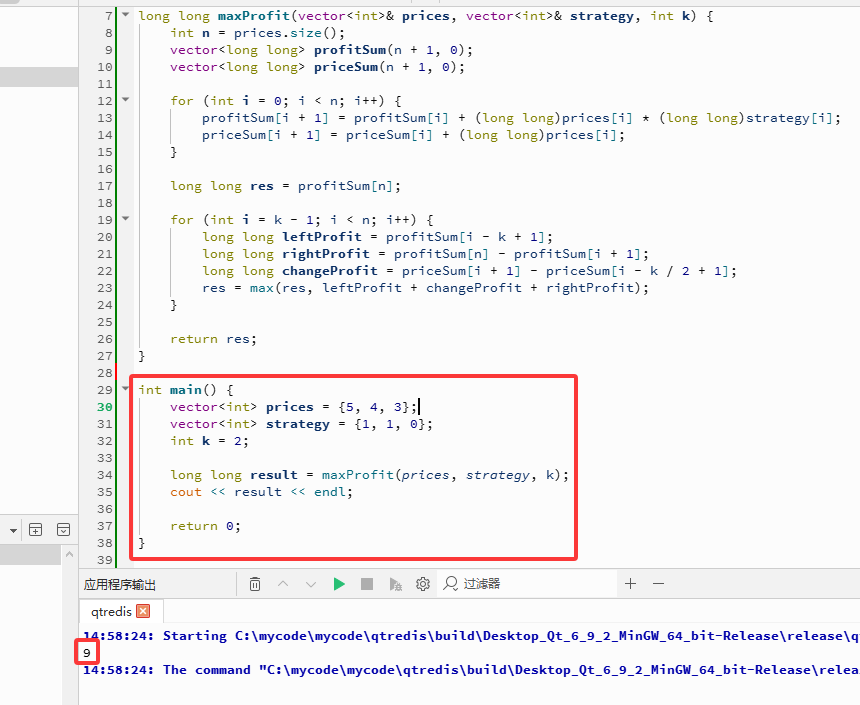Viewport: 860px width, 705px height.
Task: Click line number 7 in the gutter
Action: (109, 16)
